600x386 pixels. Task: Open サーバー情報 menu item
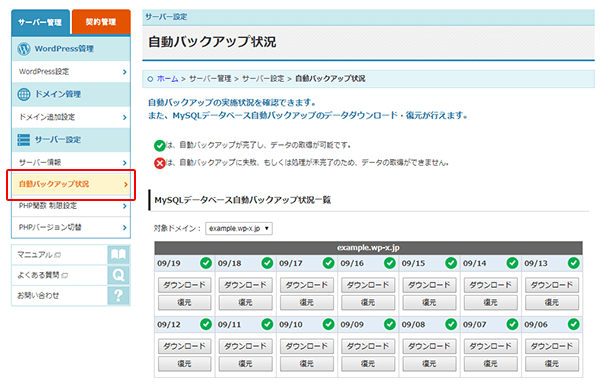(71, 162)
